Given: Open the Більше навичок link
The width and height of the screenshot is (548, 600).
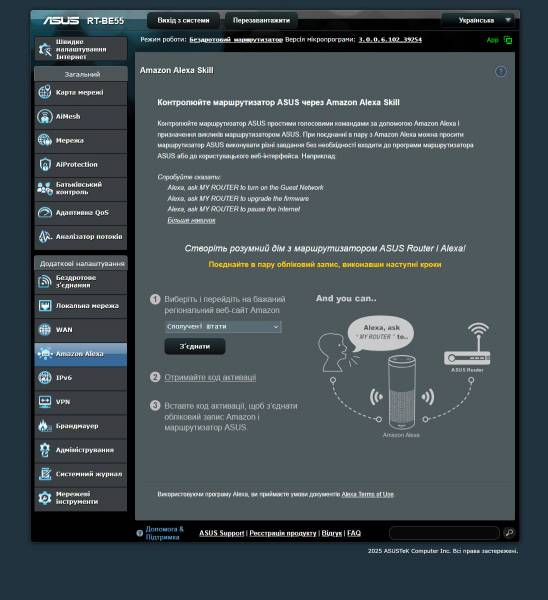Looking at the screenshot, I should (191, 220).
